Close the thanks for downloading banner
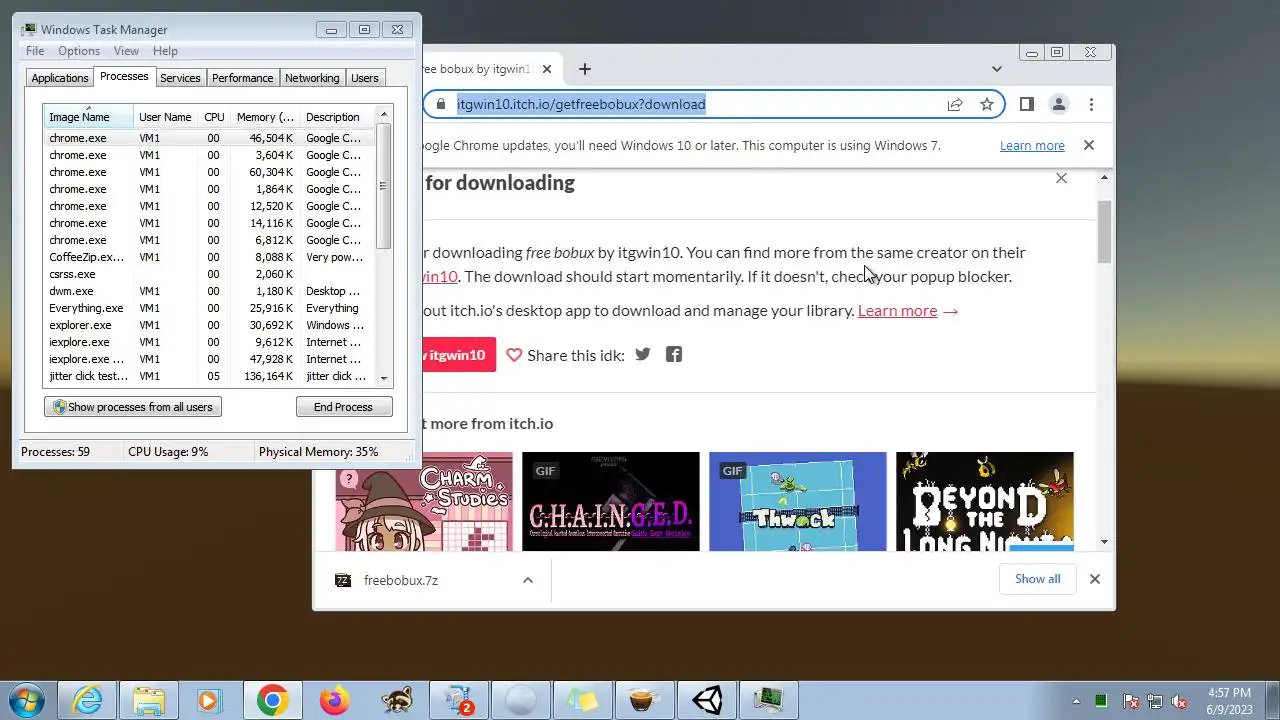Viewport: 1280px width, 720px height. click(1061, 178)
